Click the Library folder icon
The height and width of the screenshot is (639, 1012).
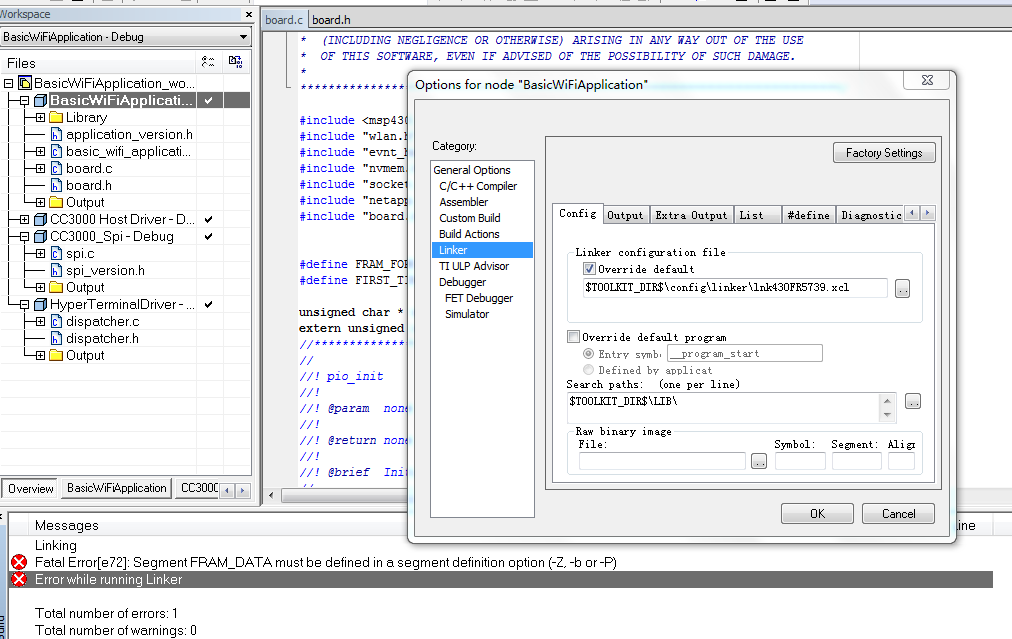[x=57, y=117]
